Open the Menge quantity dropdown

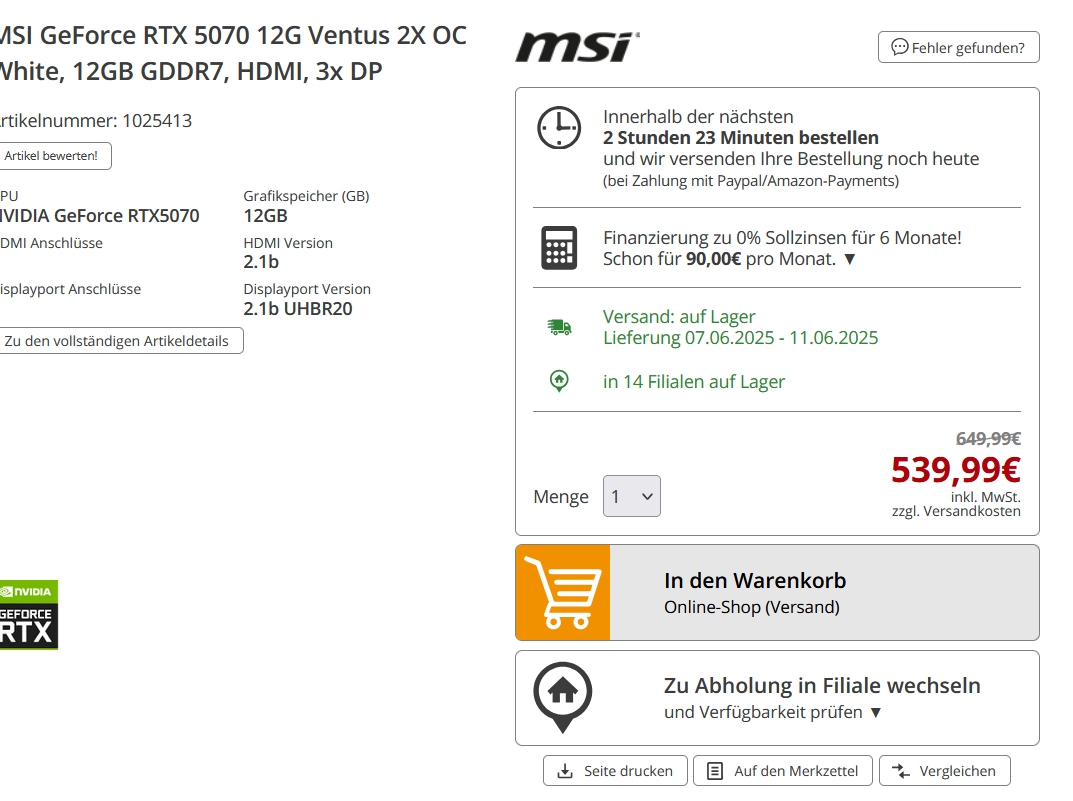632,496
